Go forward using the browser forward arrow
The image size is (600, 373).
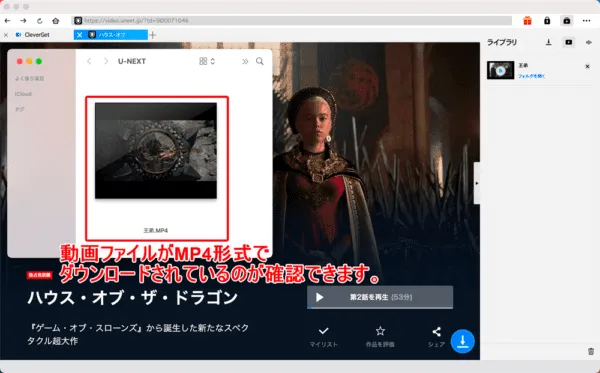click(x=23, y=21)
